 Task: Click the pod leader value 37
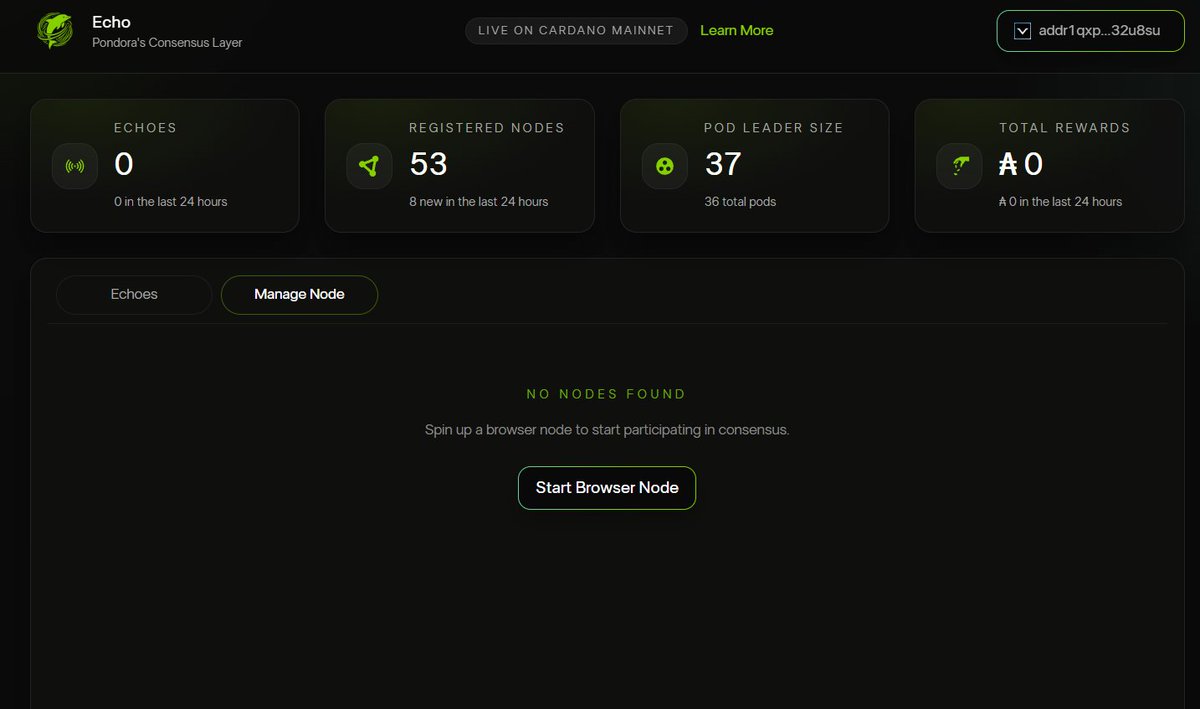click(723, 164)
